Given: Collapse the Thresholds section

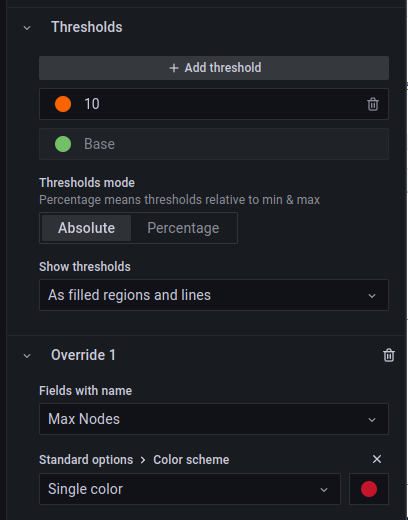Looking at the screenshot, I should pos(27,28).
